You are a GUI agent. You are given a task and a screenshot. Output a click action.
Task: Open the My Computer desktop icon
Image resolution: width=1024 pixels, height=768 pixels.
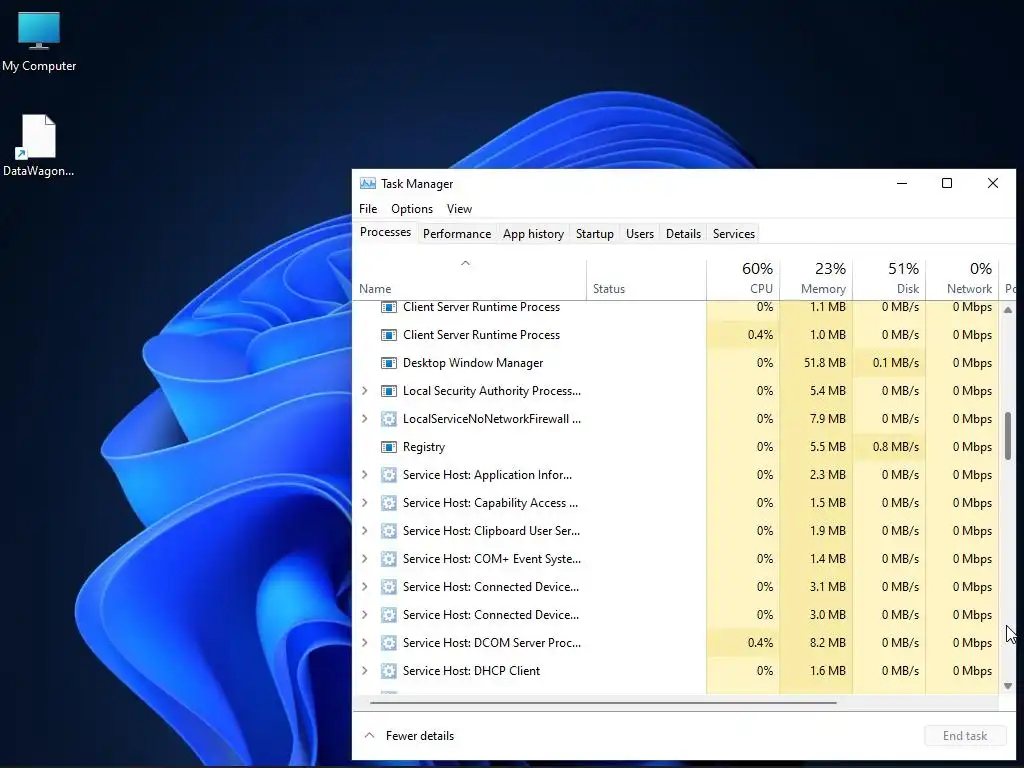tap(39, 41)
